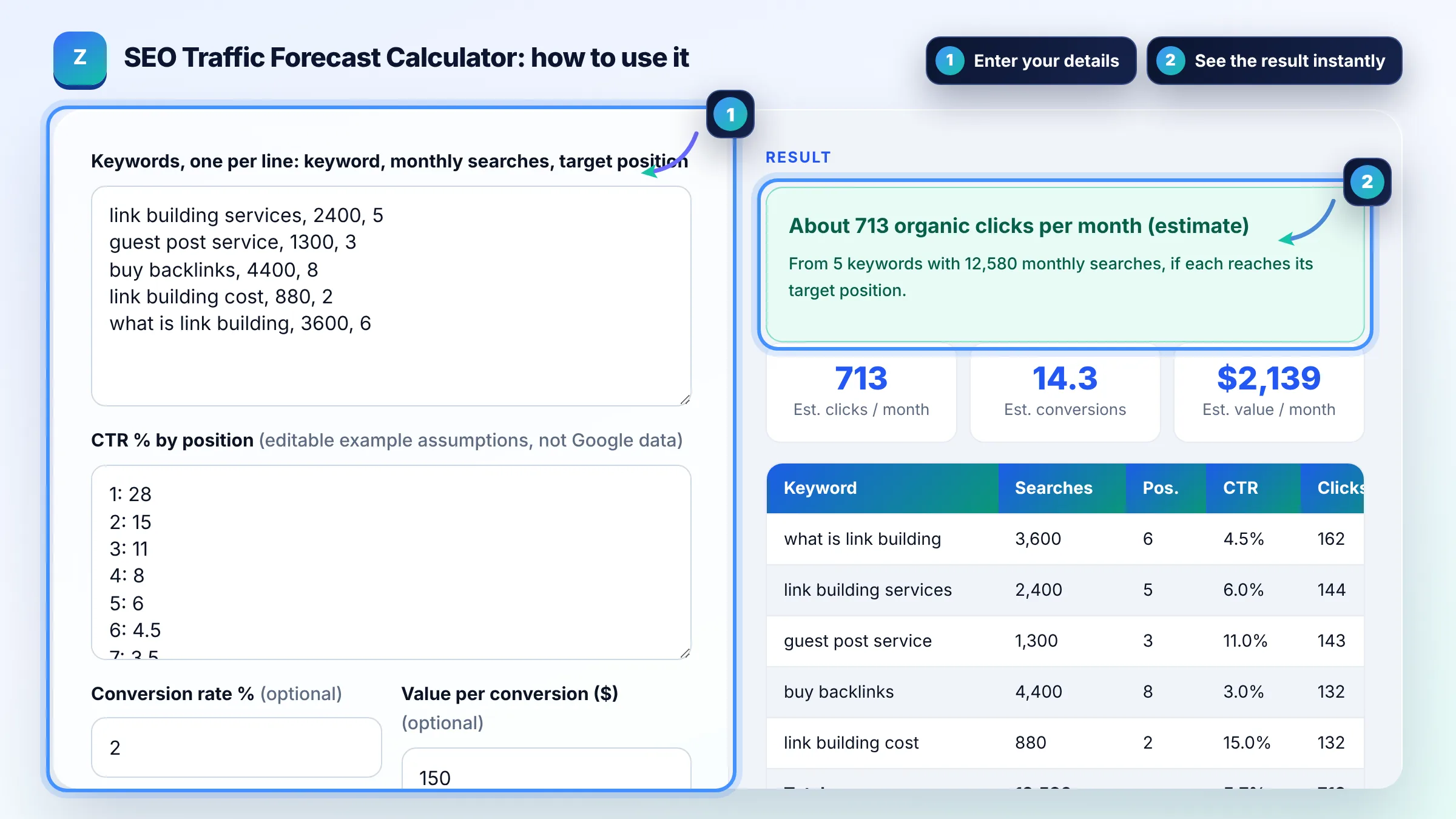The image size is (1456, 819).
Task: Click the keywords textarea
Action: point(391,296)
